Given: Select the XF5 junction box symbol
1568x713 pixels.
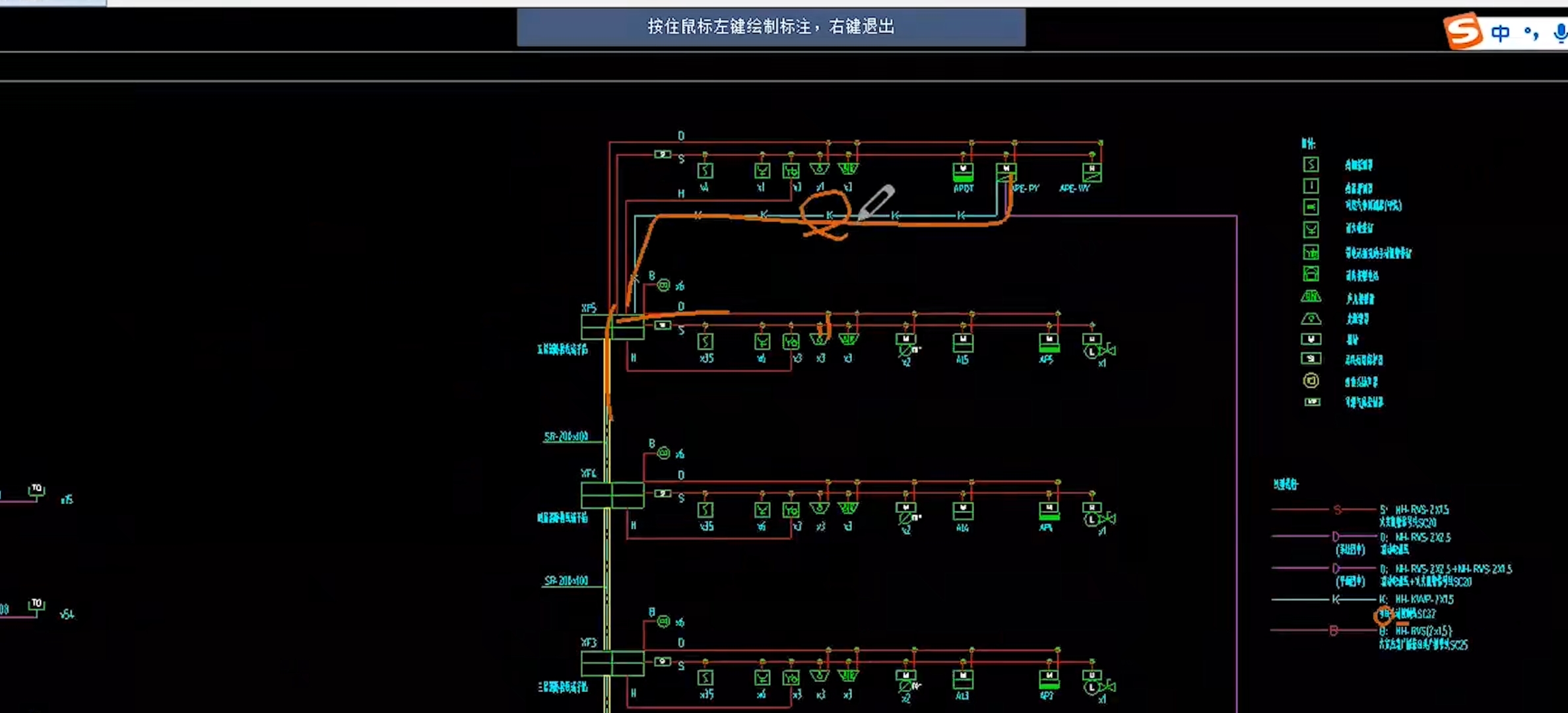Looking at the screenshot, I should tap(612, 327).
